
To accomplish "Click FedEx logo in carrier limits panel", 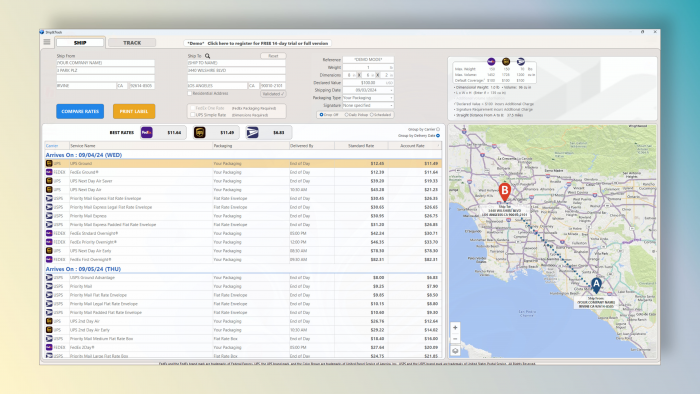I will pos(491,62).
